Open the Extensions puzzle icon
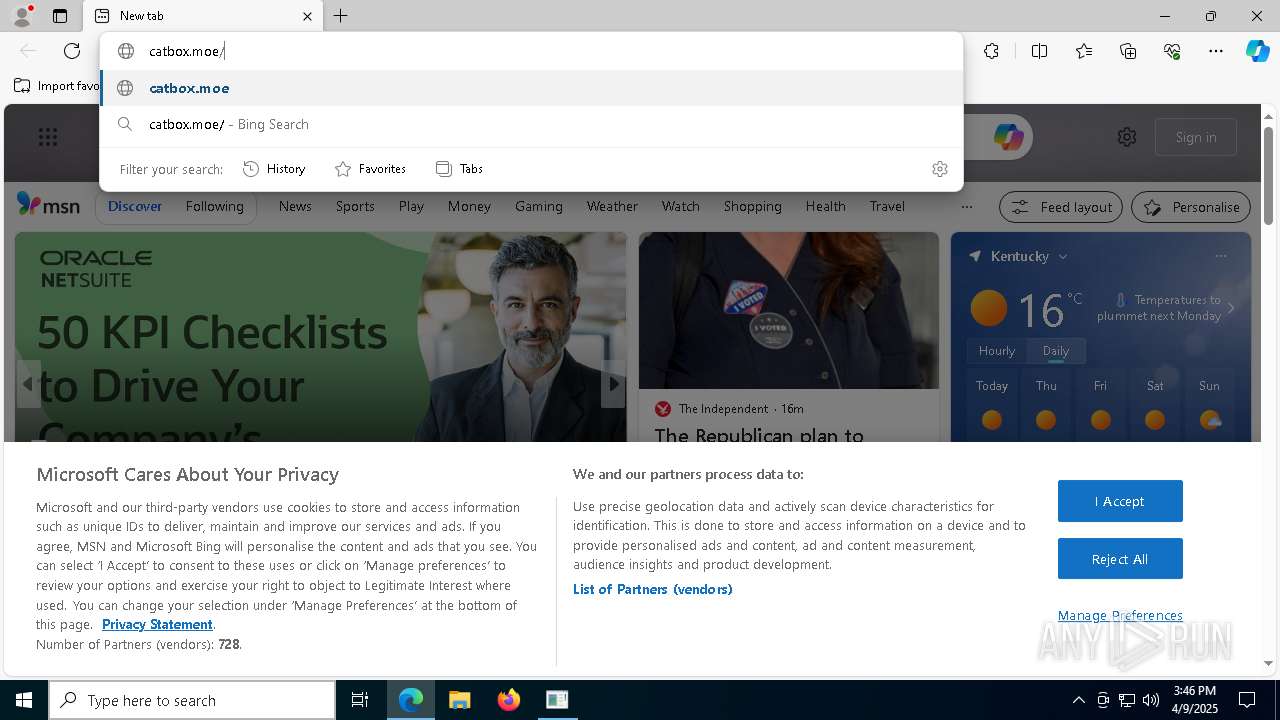Image resolution: width=1280 pixels, height=720 pixels. click(x=991, y=51)
